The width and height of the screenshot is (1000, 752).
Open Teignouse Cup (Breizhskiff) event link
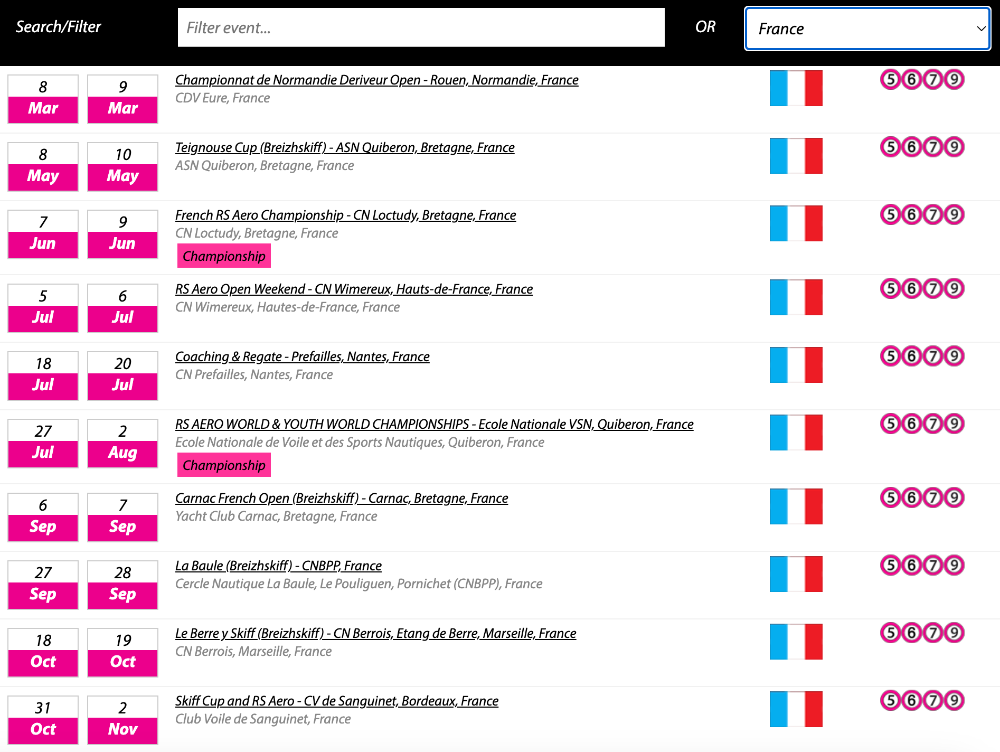(345, 147)
